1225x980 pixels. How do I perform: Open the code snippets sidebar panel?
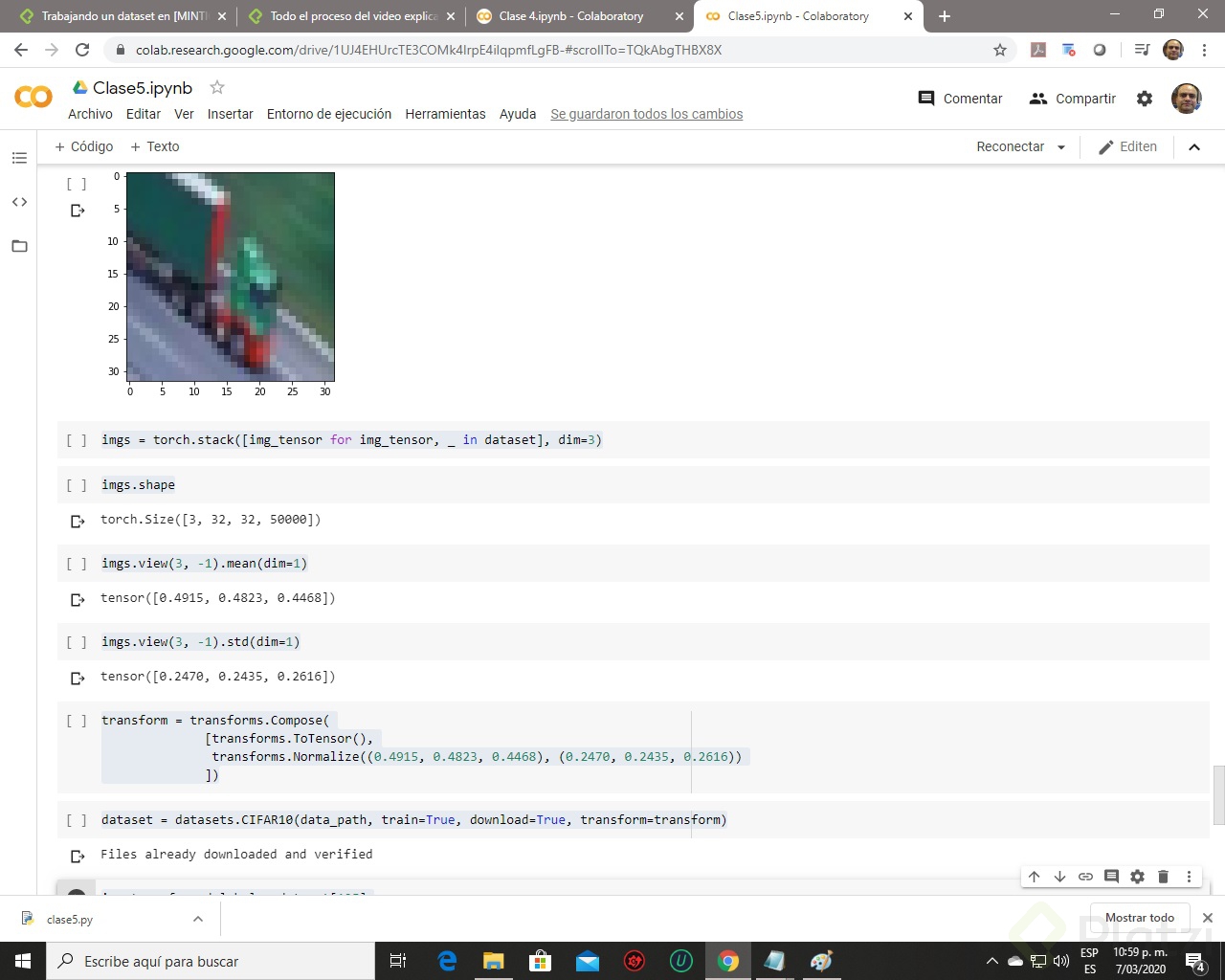coord(19,202)
